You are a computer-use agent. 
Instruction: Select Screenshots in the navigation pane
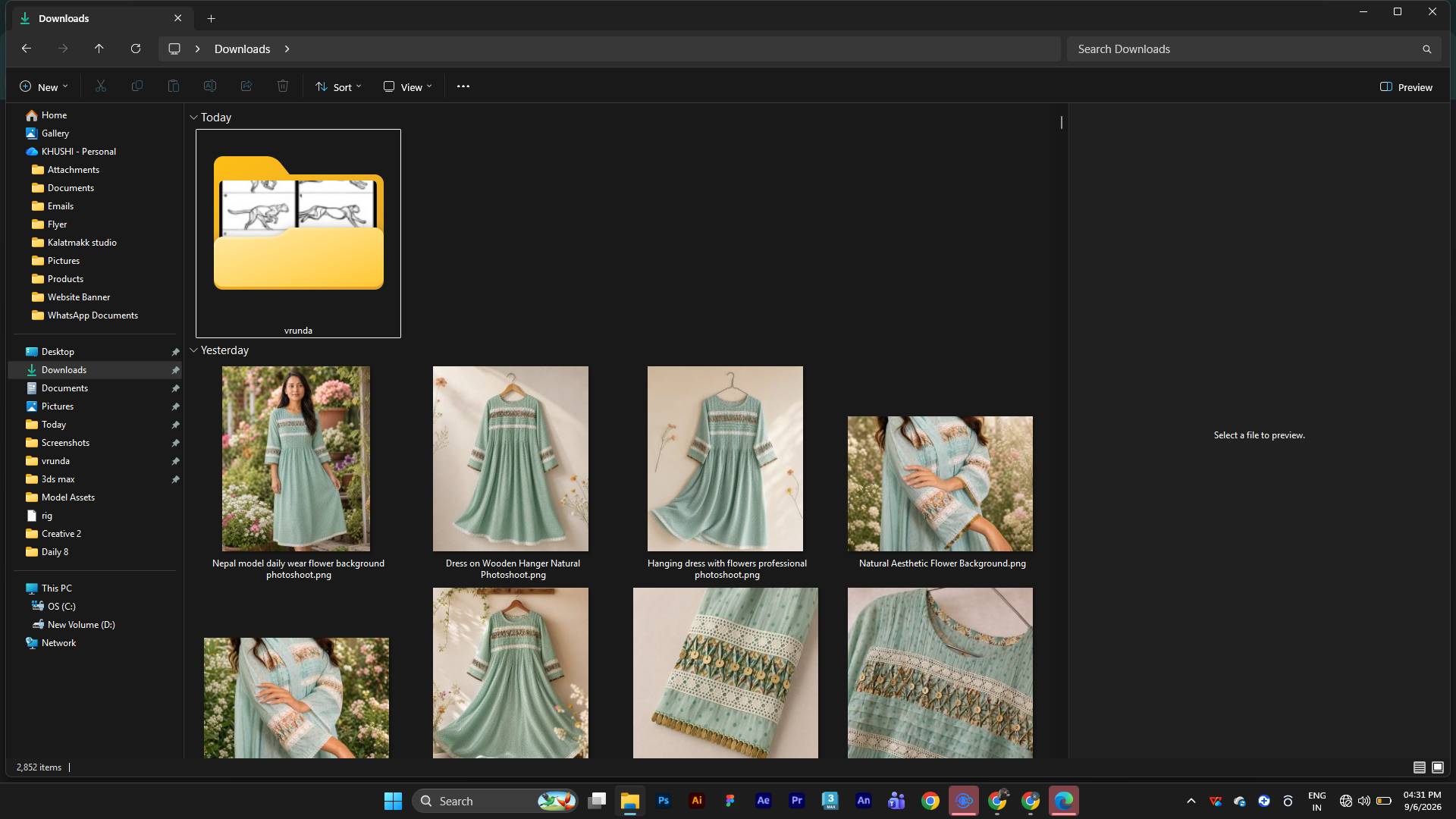pyautogui.click(x=65, y=443)
